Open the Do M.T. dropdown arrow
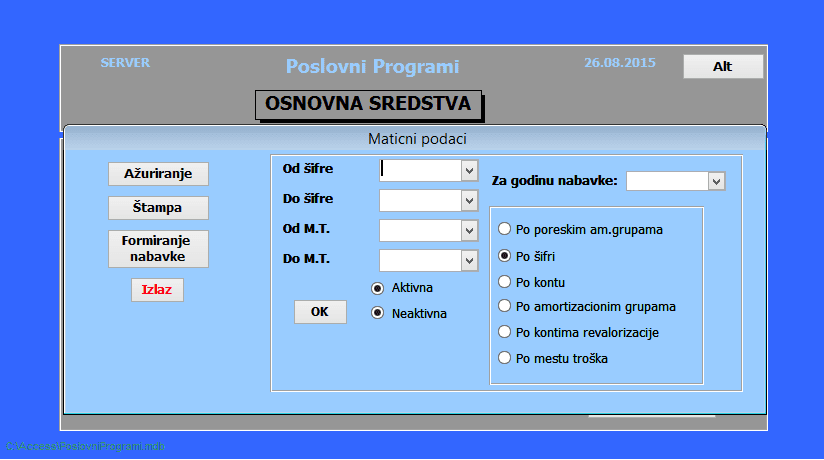 [469, 261]
